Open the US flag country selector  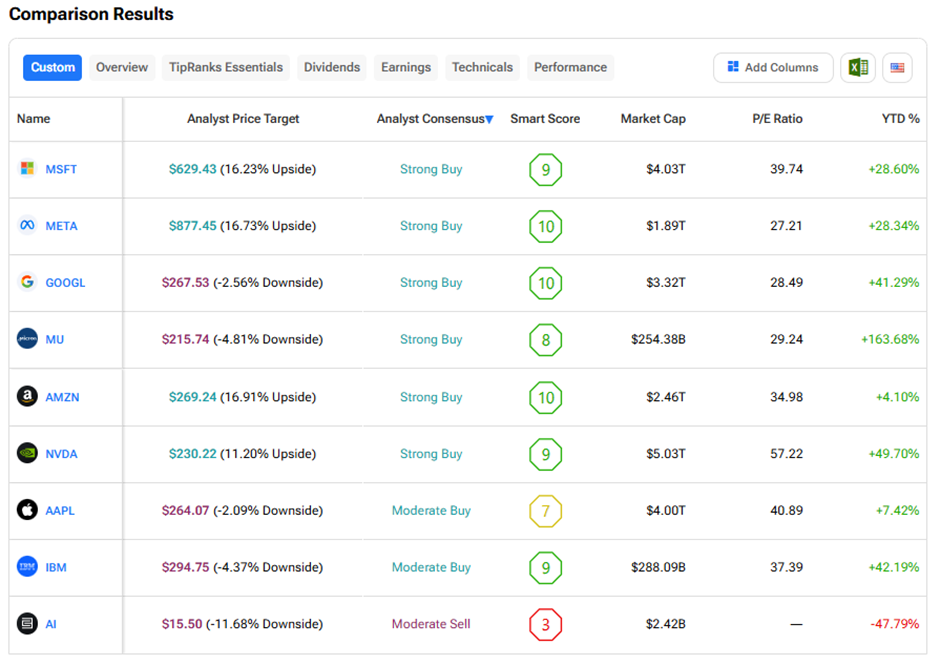coord(897,68)
